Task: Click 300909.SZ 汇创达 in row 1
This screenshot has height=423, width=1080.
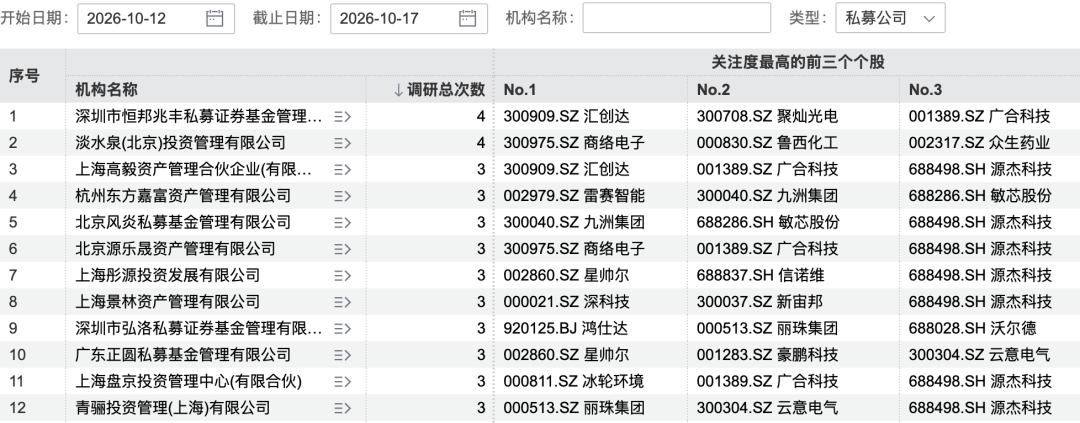Action: coord(566,117)
